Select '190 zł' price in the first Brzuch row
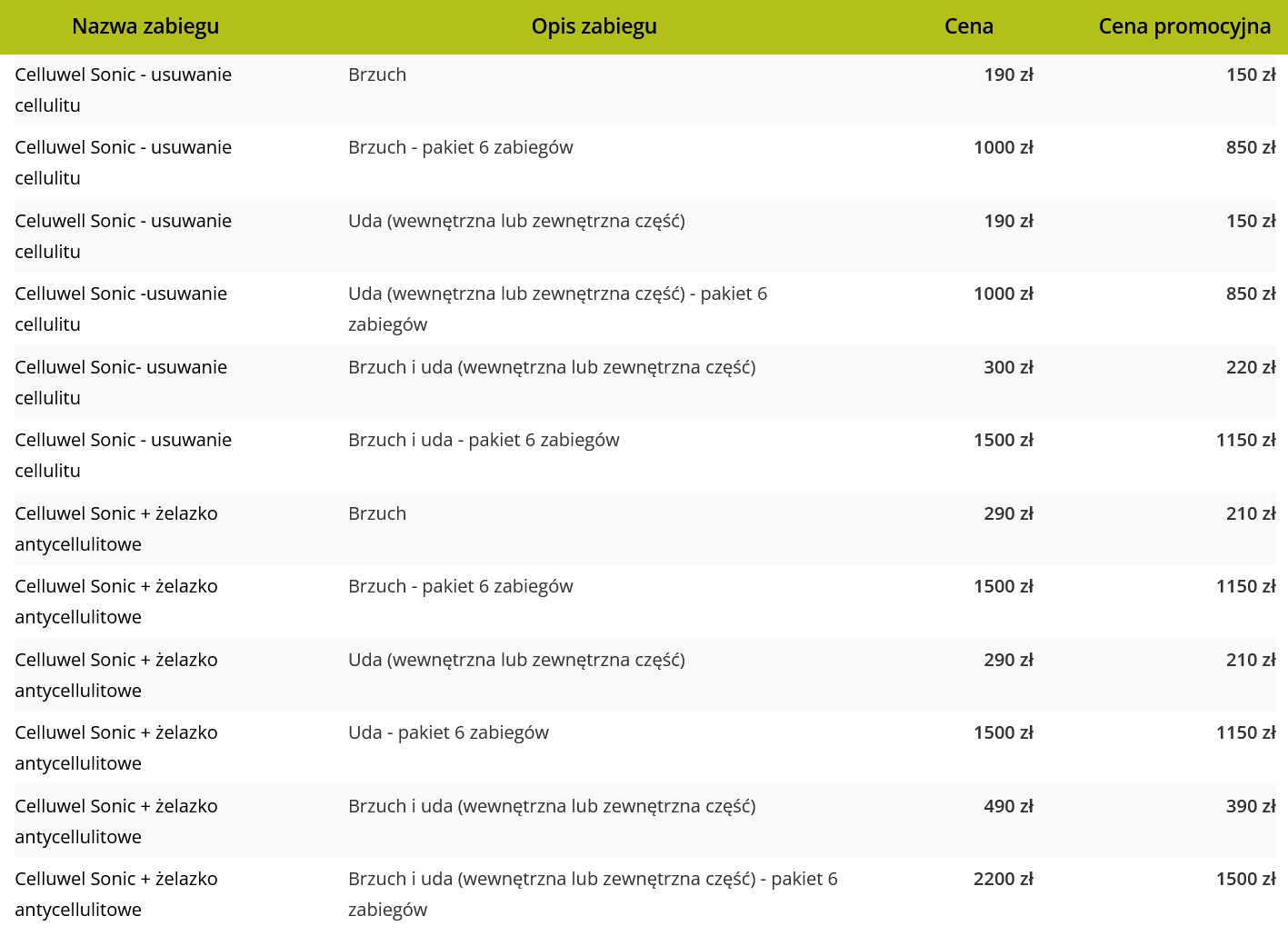The width and height of the screenshot is (1288, 946). point(1009,75)
